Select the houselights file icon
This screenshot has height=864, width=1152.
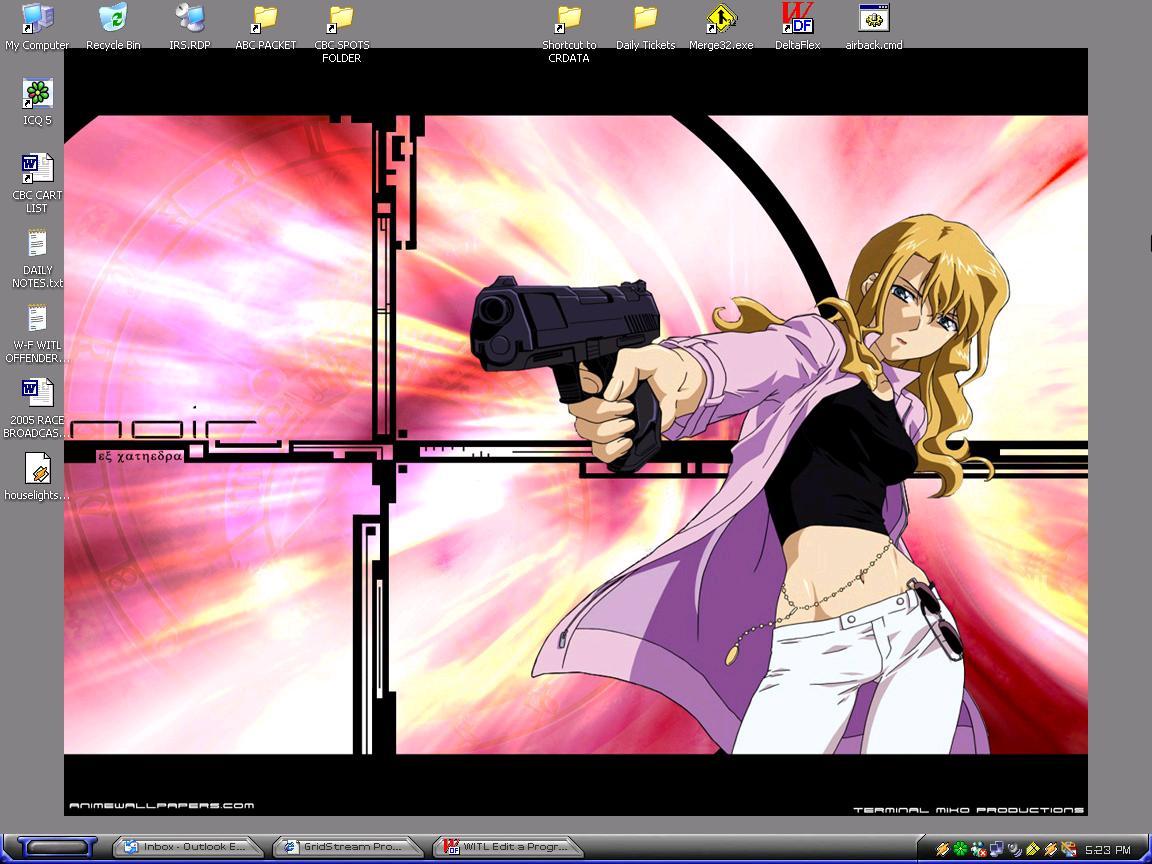coord(37,469)
